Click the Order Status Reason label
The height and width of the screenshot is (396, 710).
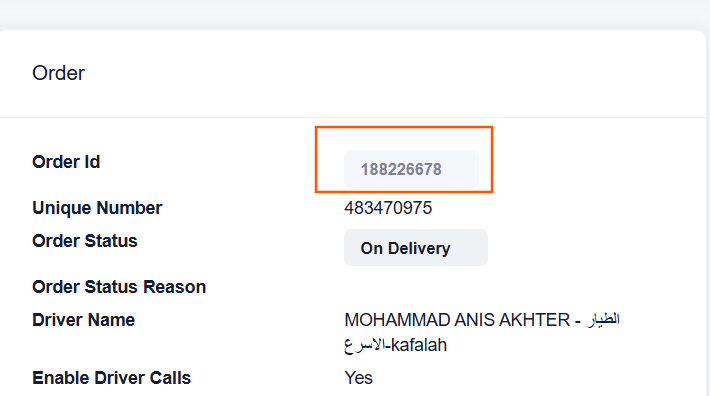pyautogui.click(x=119, y=287)
